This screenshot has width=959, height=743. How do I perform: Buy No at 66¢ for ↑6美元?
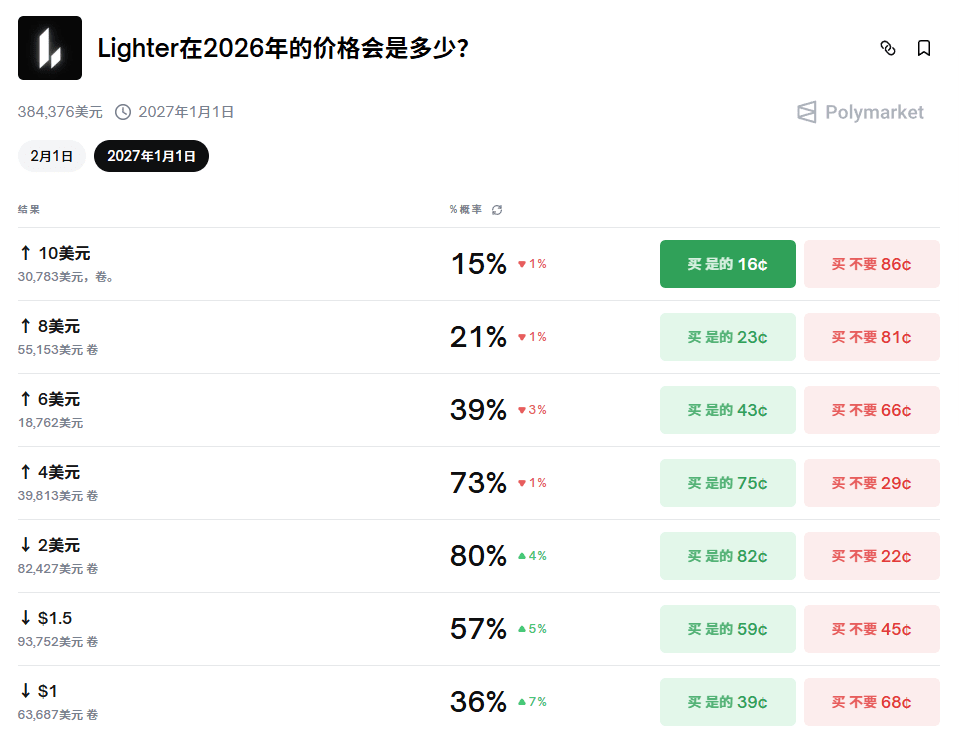coord(872,410)
